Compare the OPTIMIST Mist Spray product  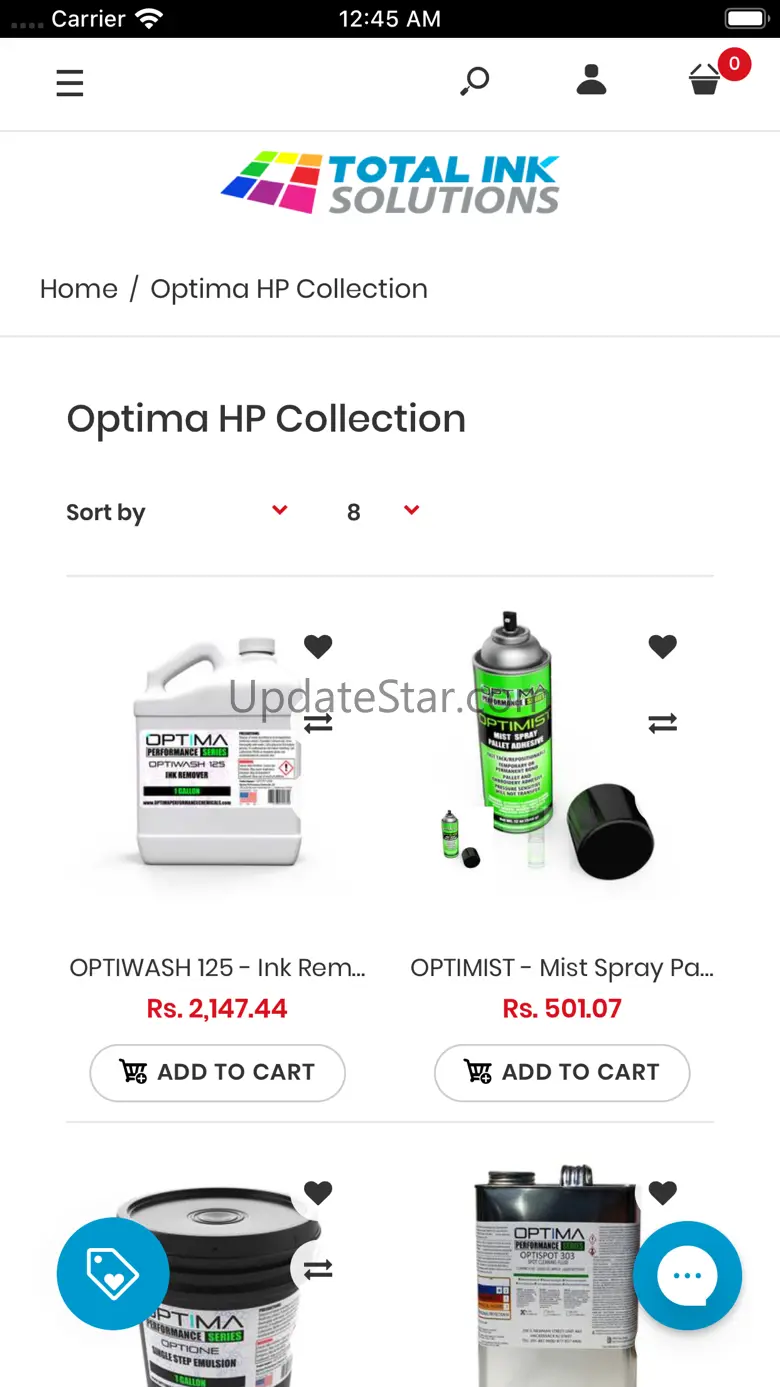[x=663, y=722]
